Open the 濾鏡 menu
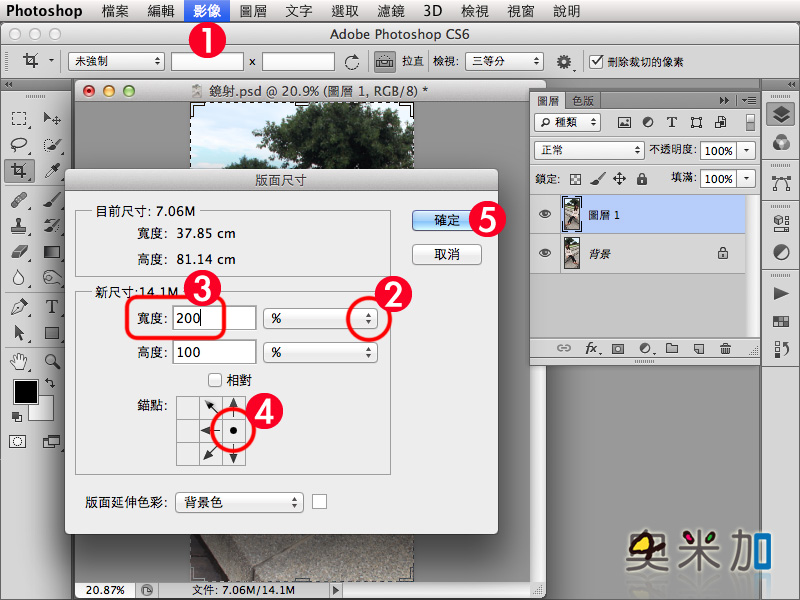800x600 pixels. (391, 11)
